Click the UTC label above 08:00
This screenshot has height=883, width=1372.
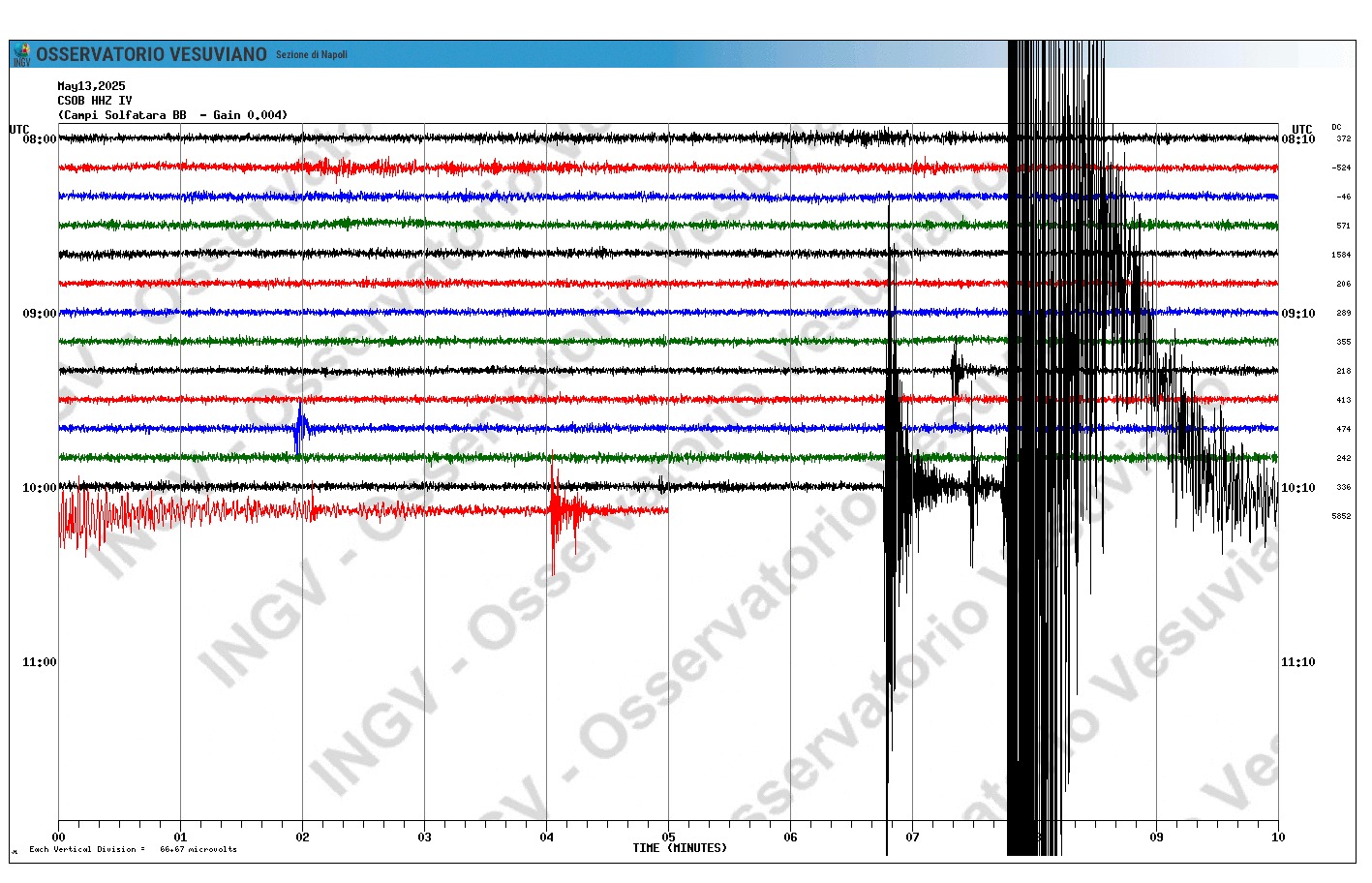coord(19,129)
